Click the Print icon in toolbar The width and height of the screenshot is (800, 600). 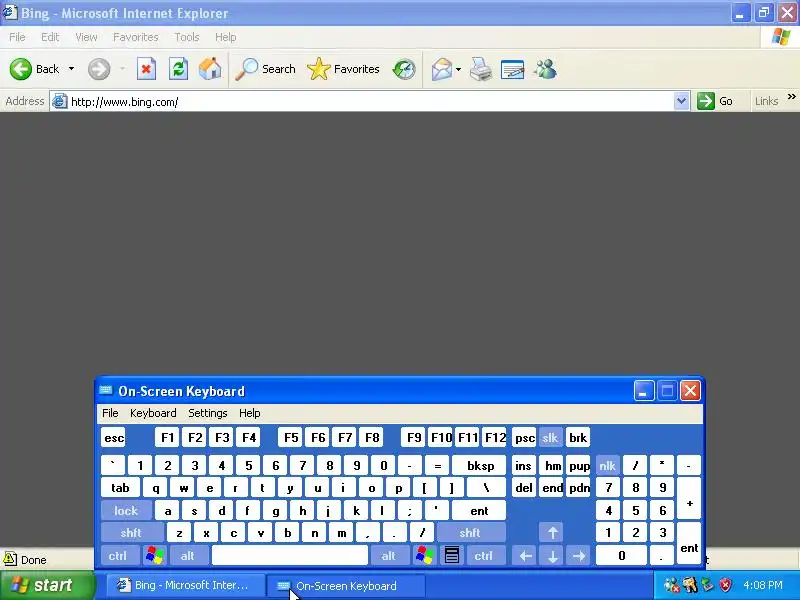click(481, 69)
